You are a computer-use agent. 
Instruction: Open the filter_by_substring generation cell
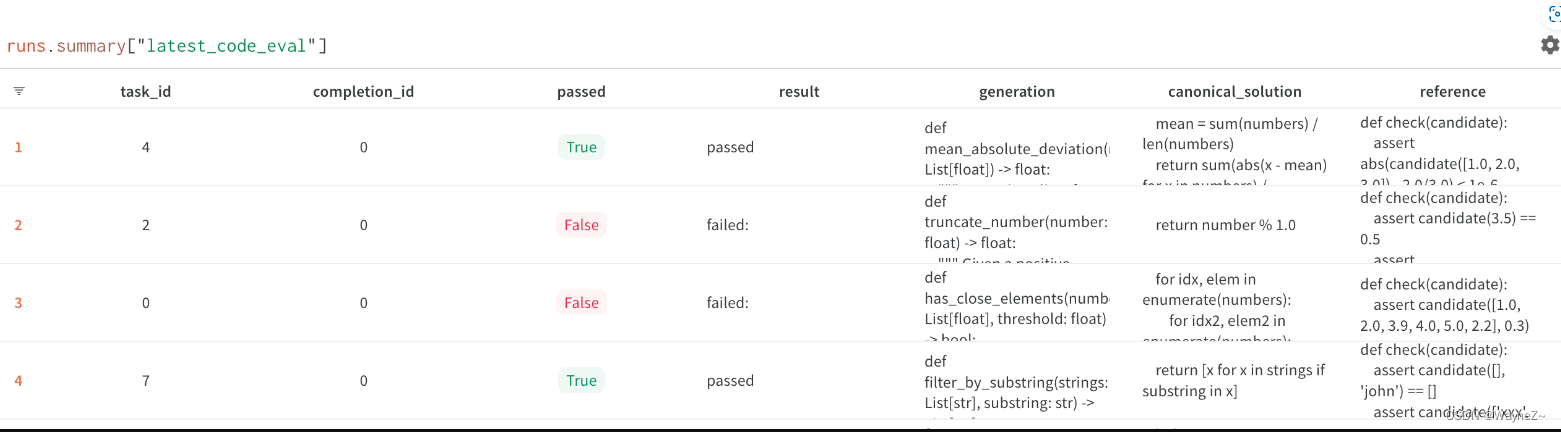point(1017,381)
